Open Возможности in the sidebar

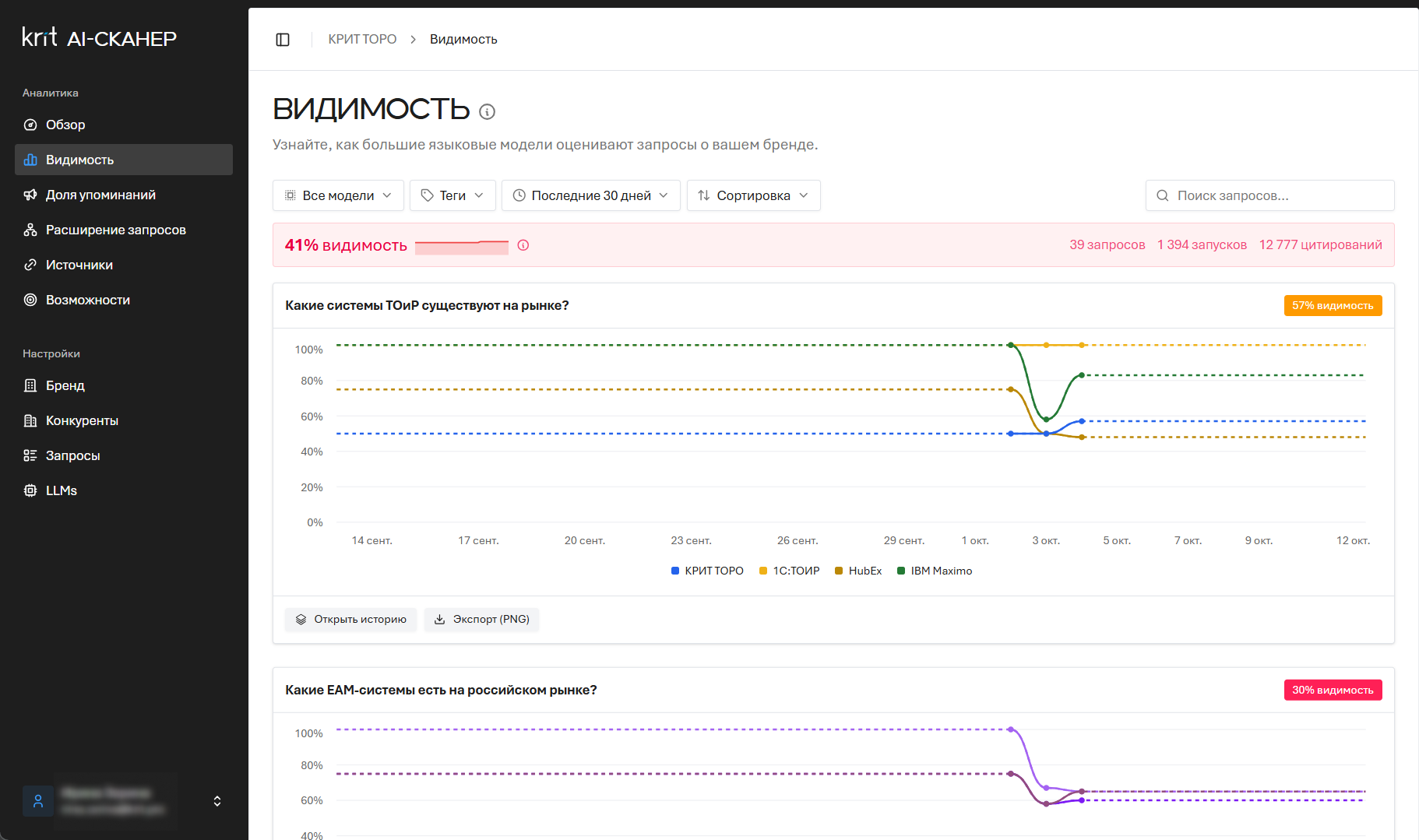(x=124, y=300)
